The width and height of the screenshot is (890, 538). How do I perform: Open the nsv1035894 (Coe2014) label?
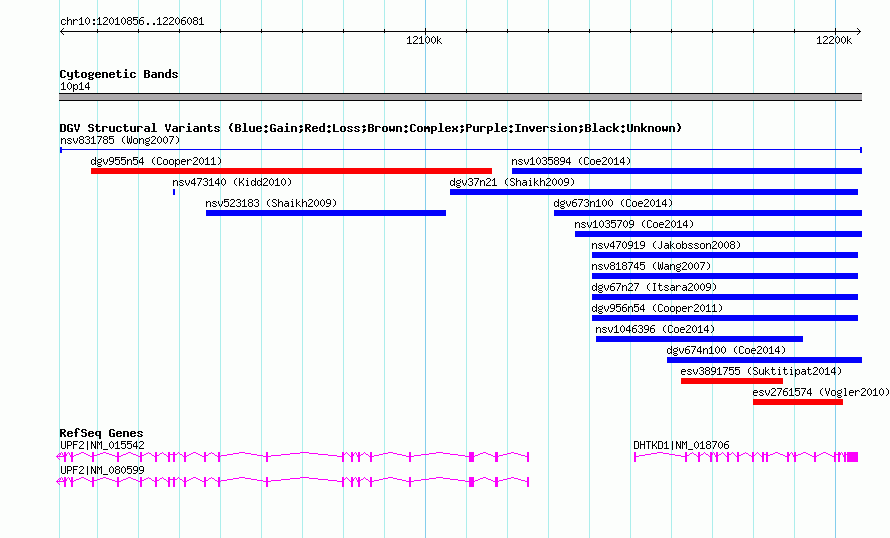[x=571, y=161]
